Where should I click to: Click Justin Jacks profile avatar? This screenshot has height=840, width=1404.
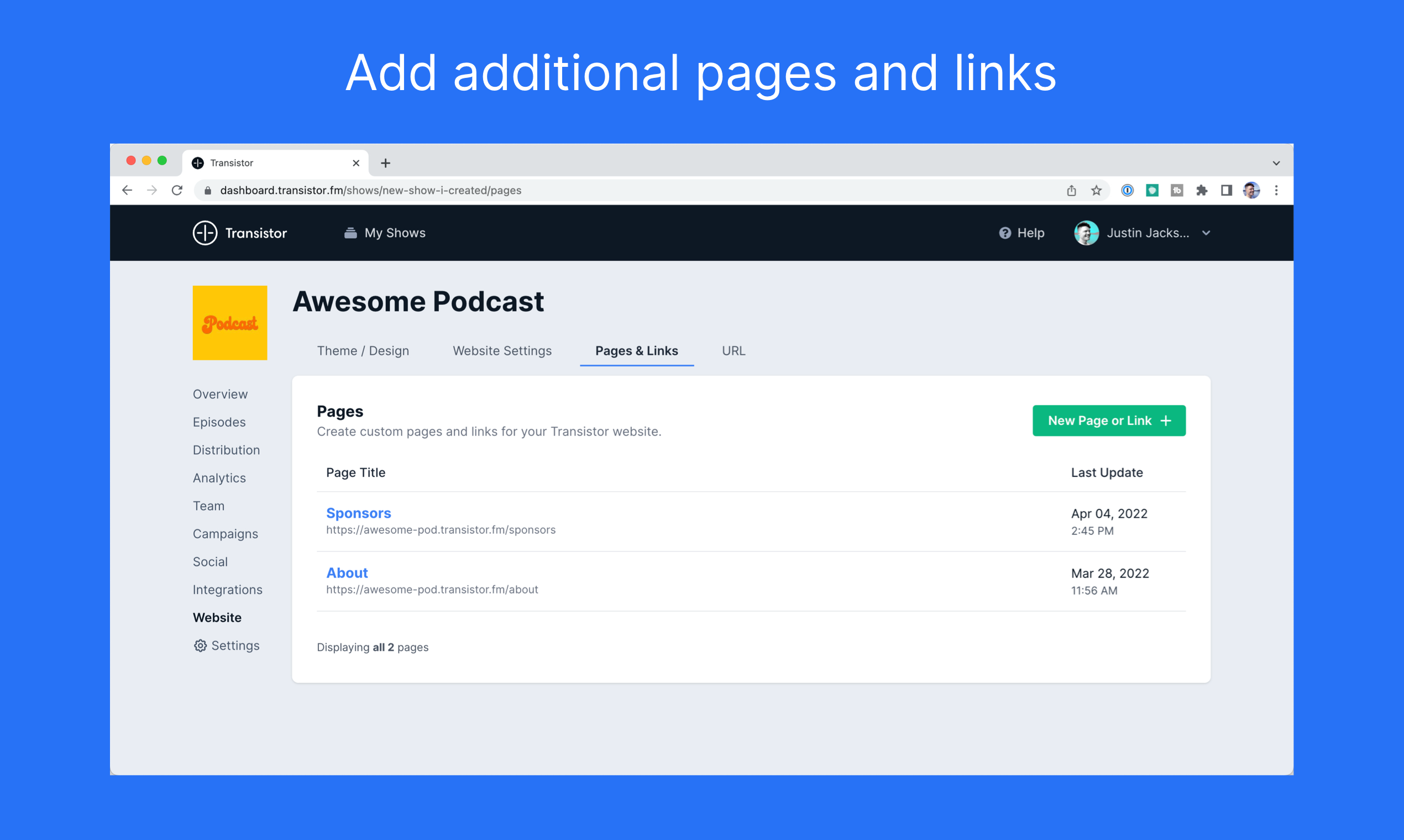(x=1086, y=233)
